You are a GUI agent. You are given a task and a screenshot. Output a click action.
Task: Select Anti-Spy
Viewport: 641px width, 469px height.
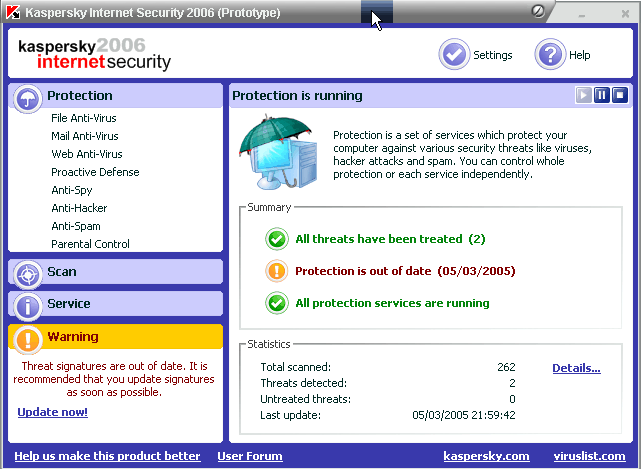[72, 190]
